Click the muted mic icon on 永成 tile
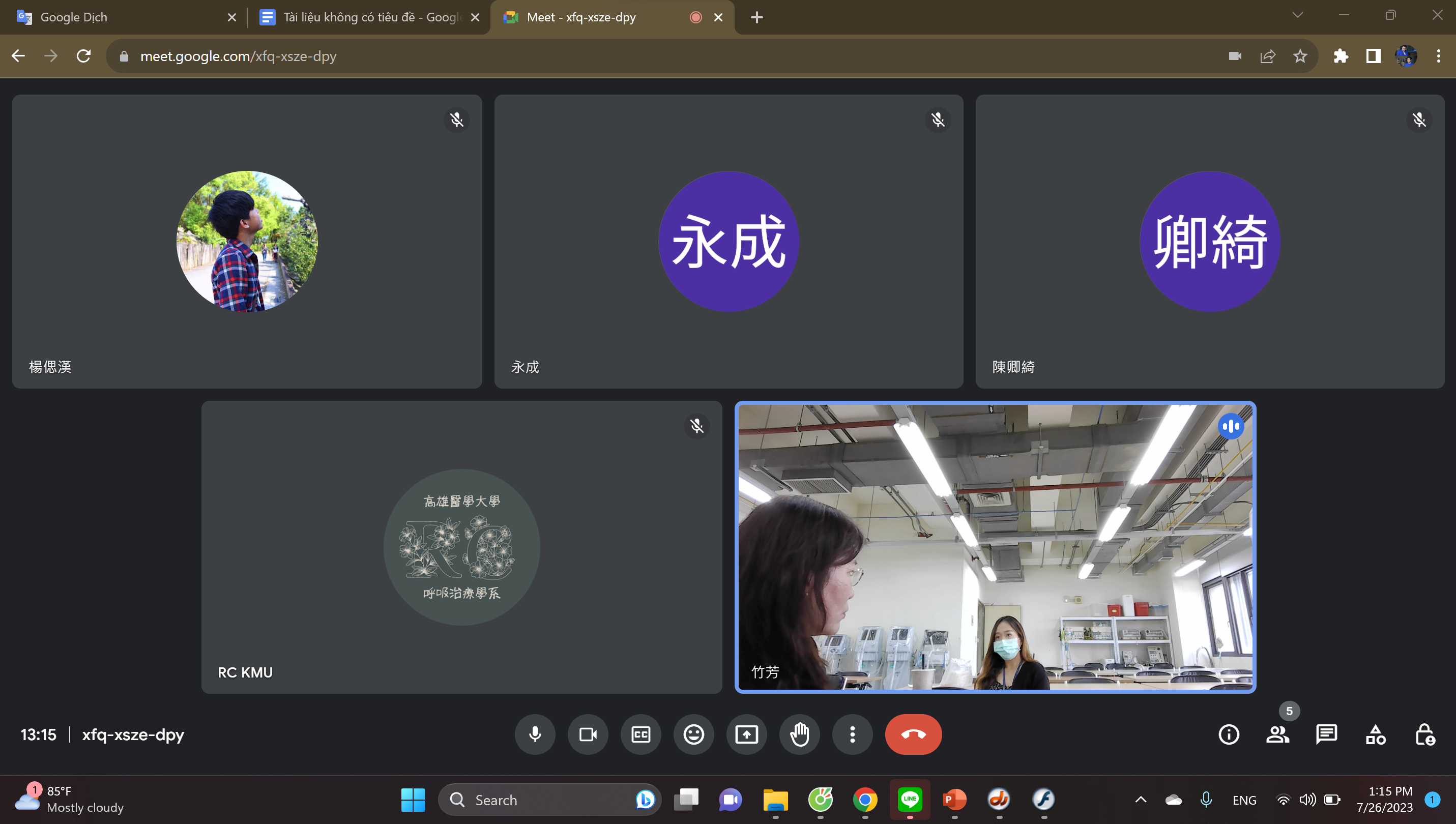Image resolution: width=1456 pixels, height=824 pixels. point(938,120)
